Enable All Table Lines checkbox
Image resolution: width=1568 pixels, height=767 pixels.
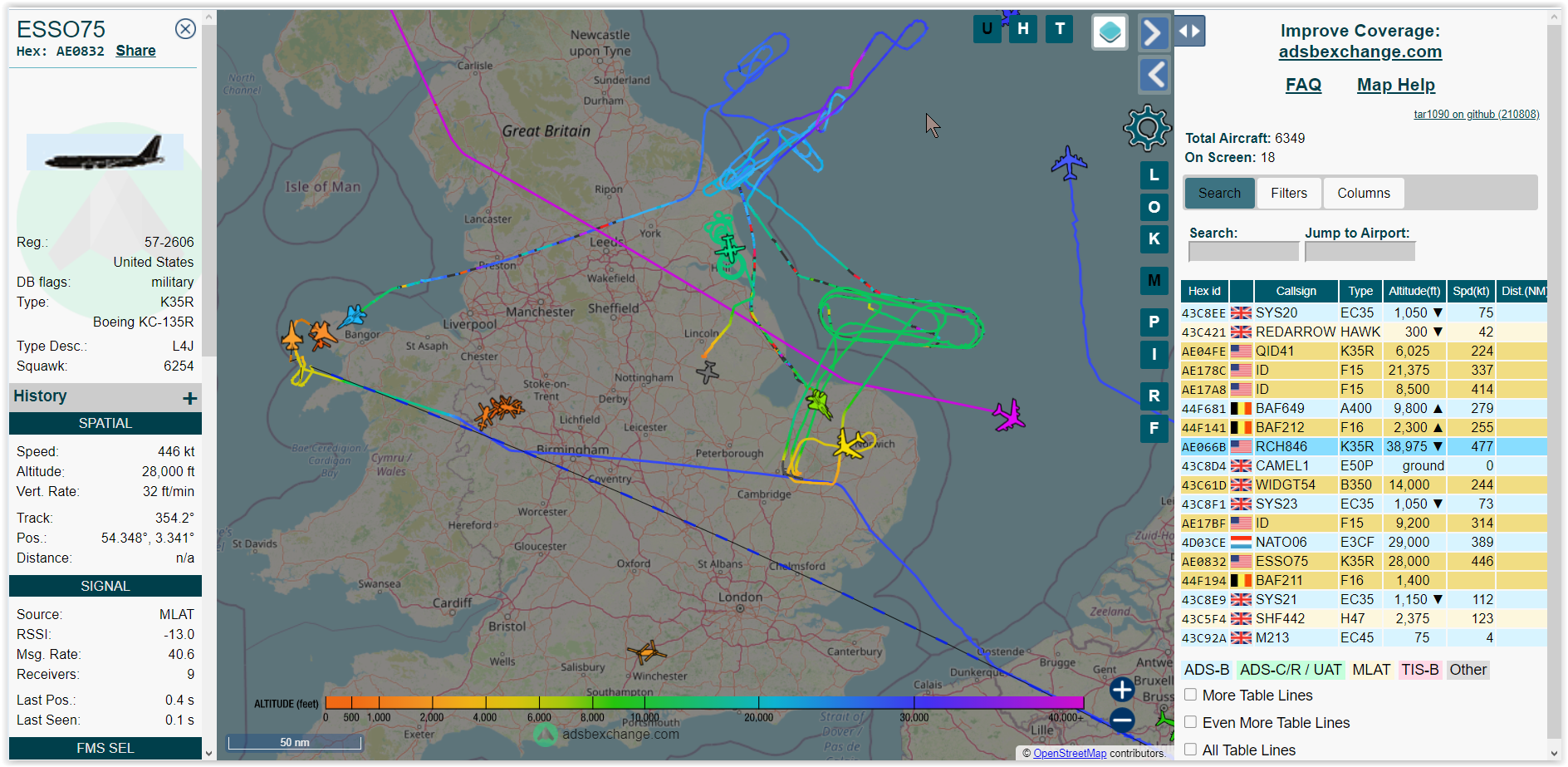pyautogui.click(x=1190, y=750)
